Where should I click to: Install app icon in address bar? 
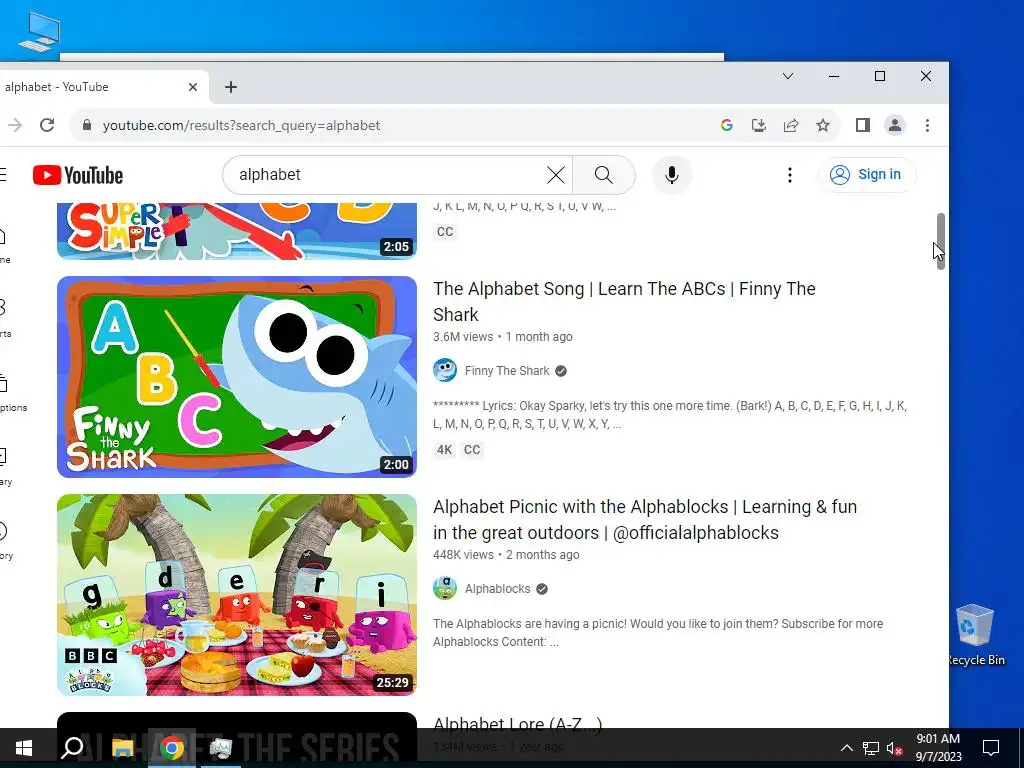coord(758,125)
